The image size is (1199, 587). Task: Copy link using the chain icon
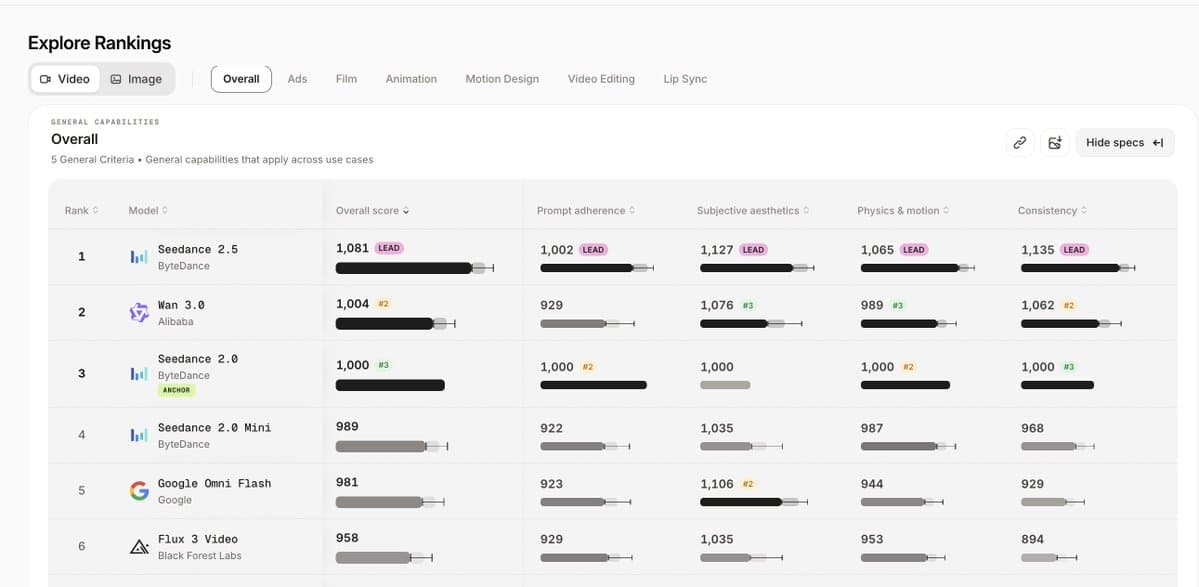(x=1019, y=143)
